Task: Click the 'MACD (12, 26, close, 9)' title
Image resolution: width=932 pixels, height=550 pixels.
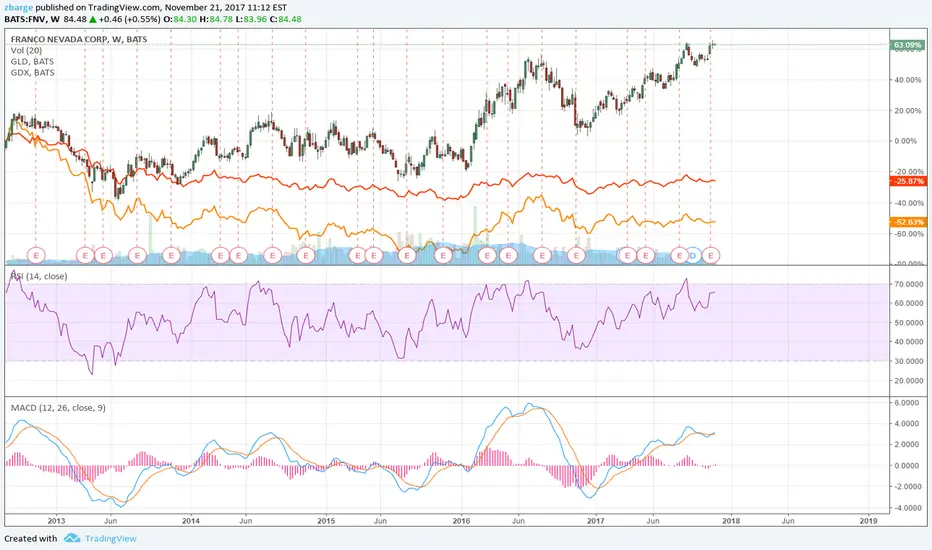Action: point(58,408)
